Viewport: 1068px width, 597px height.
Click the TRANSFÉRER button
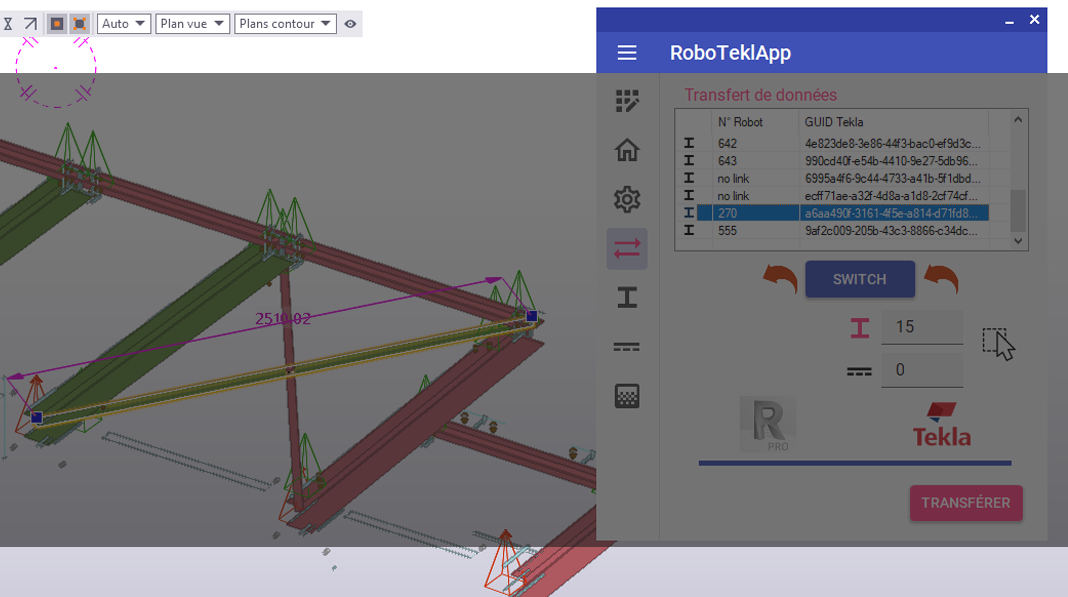(x=966, y=503)
